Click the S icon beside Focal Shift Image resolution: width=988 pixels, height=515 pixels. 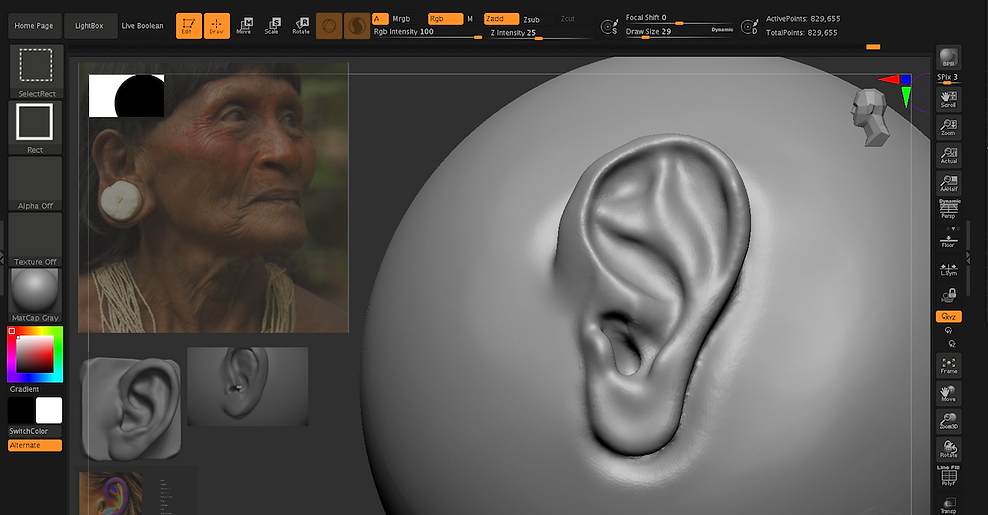pos(609,26)
